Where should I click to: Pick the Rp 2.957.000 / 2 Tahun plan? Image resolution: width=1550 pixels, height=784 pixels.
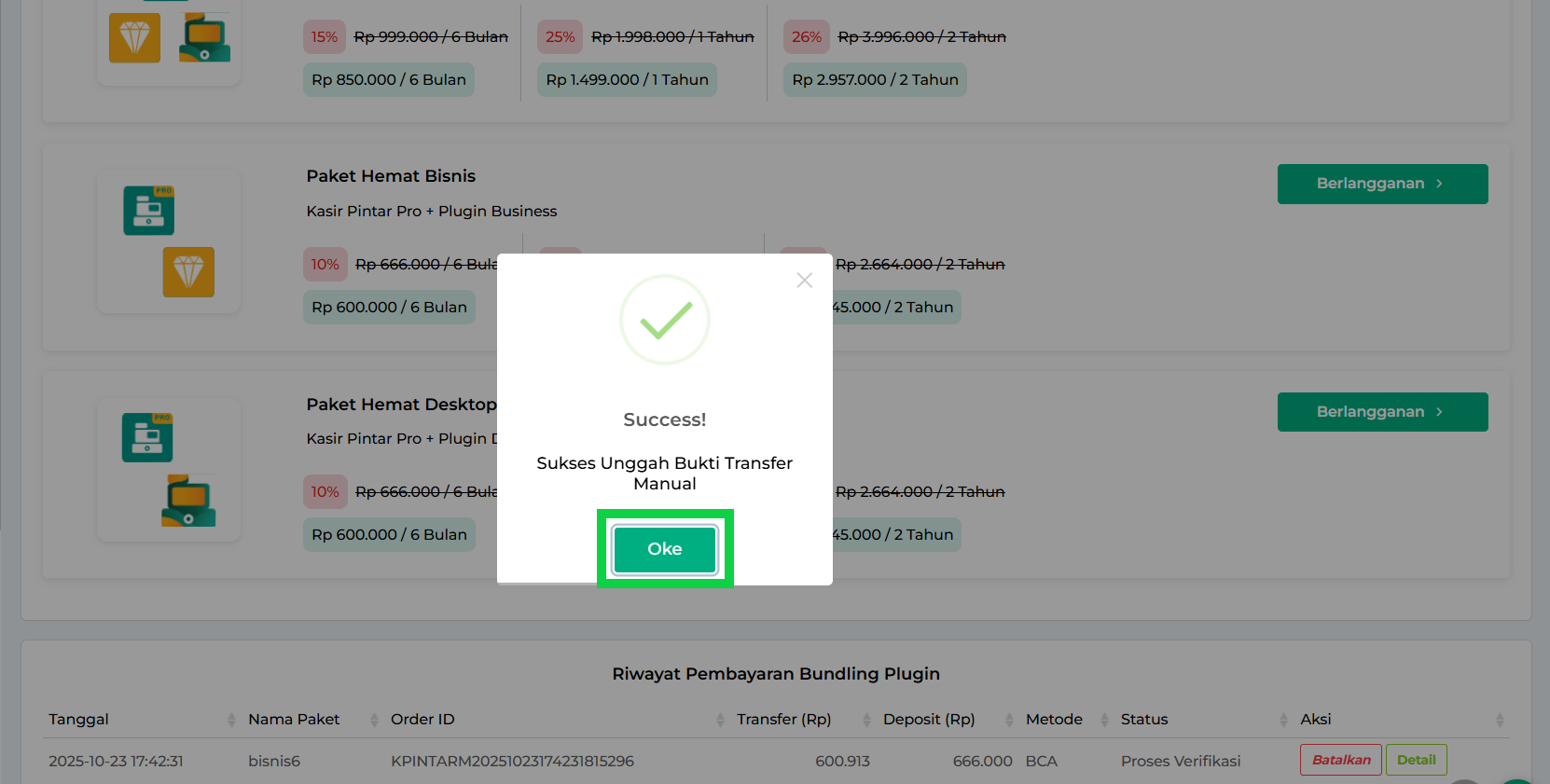[875, 80]
